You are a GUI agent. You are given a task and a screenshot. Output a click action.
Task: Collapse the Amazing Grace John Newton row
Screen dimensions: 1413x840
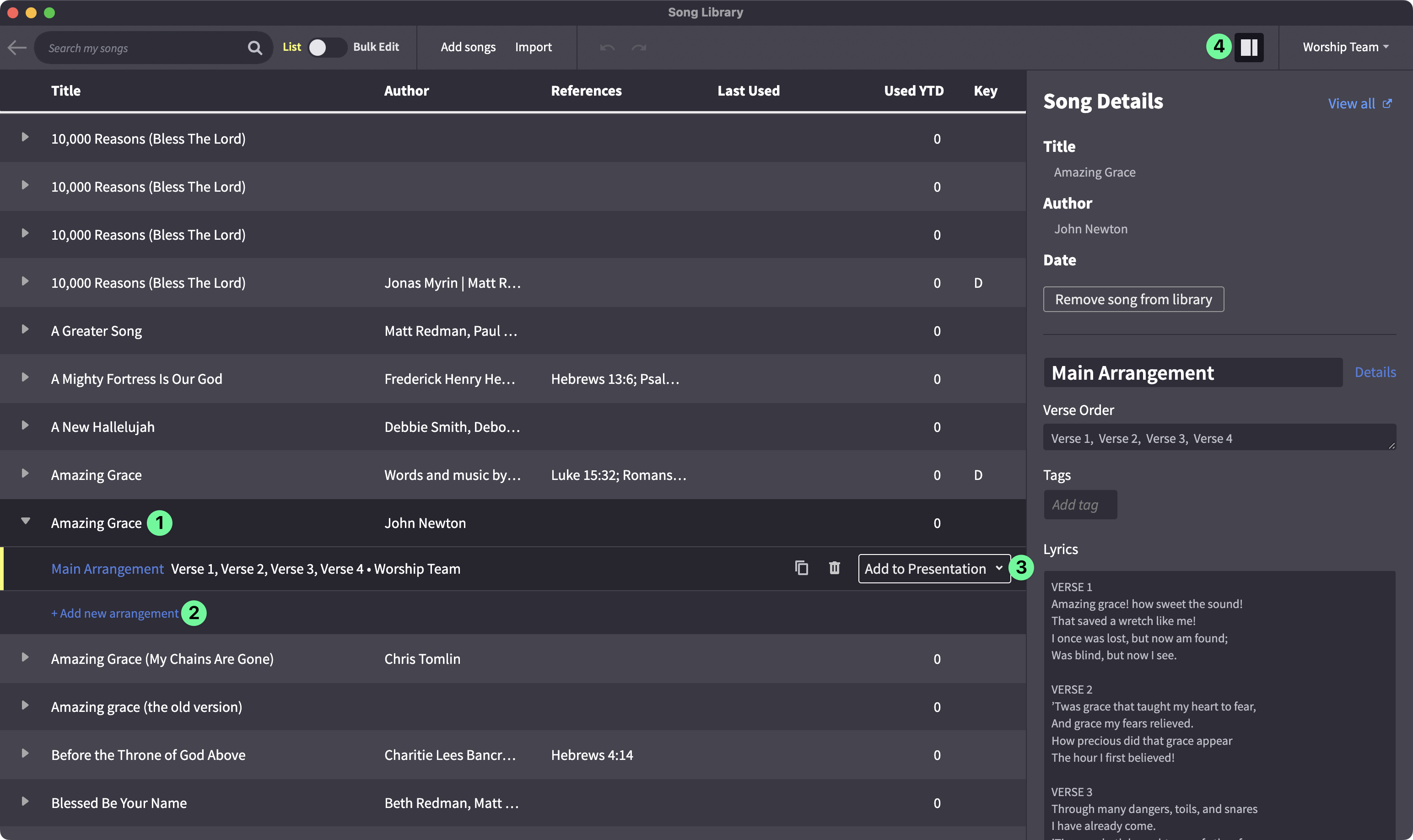click(x=25, y=521)
